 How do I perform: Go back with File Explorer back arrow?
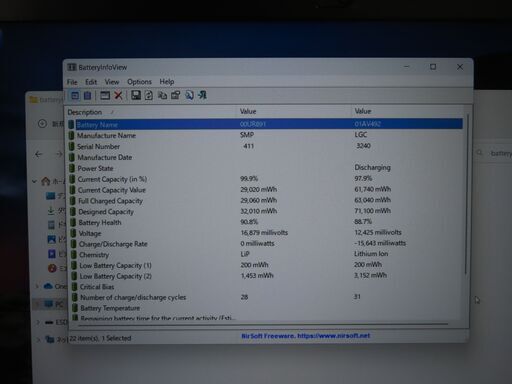point(39,154)
